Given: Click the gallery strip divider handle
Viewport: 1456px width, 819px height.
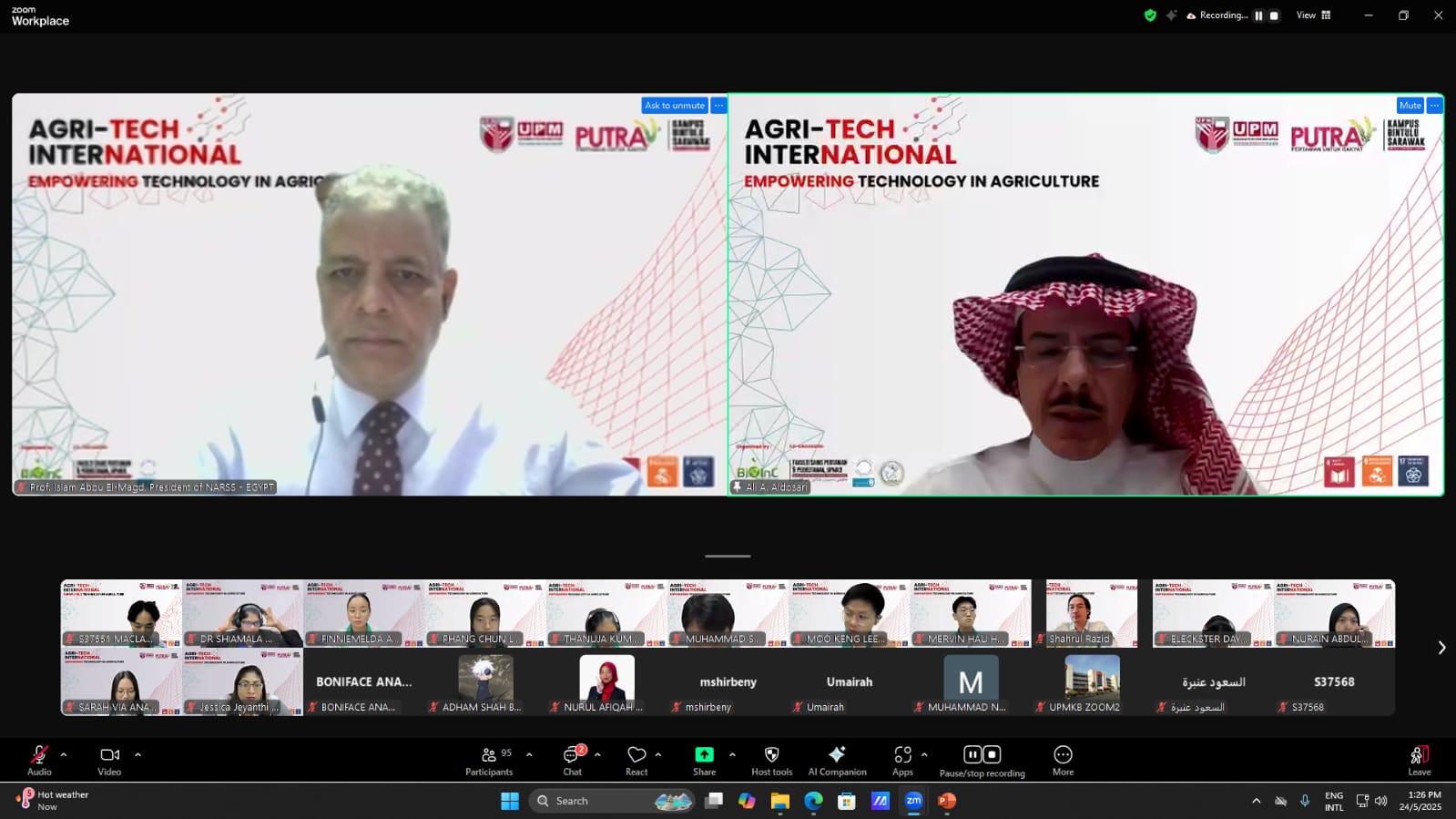Looking at the screenshot, I should click(x=728, y=556).
